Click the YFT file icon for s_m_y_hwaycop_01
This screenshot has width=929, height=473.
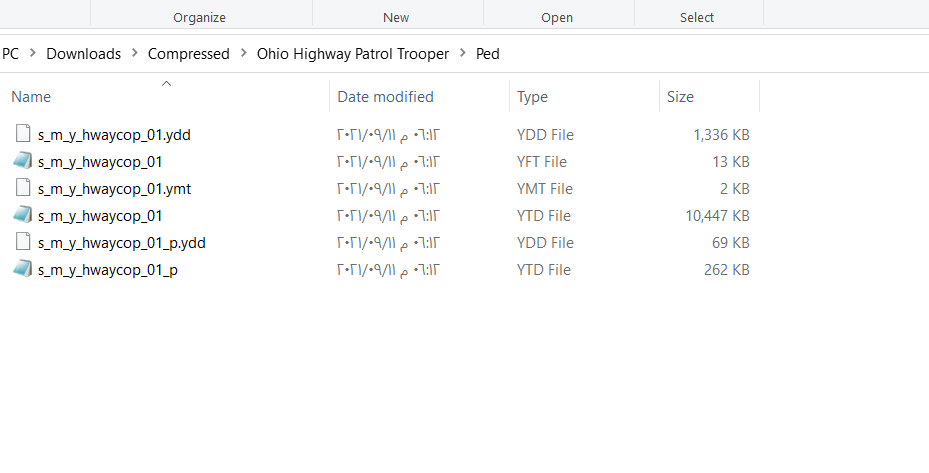click(23, 161)
